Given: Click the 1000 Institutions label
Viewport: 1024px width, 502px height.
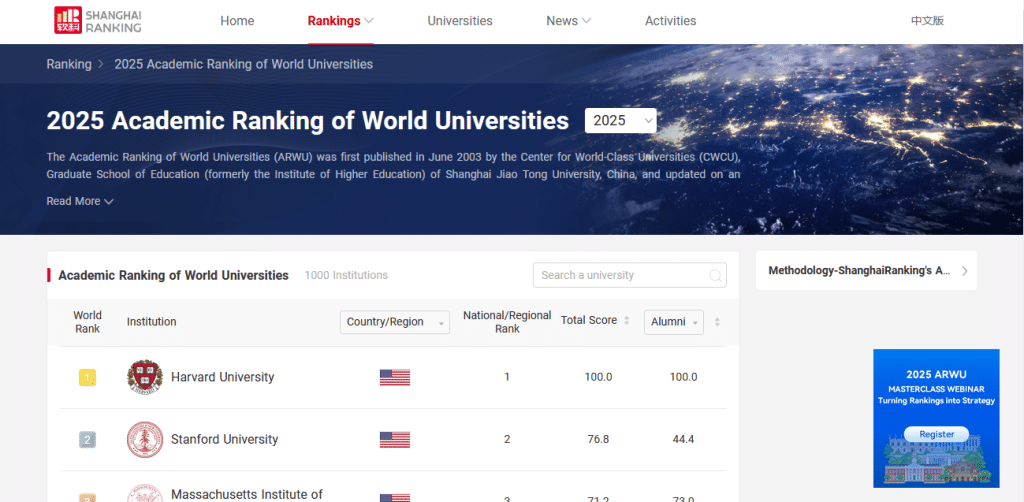Looking at the screenshot, I should 346,275.
